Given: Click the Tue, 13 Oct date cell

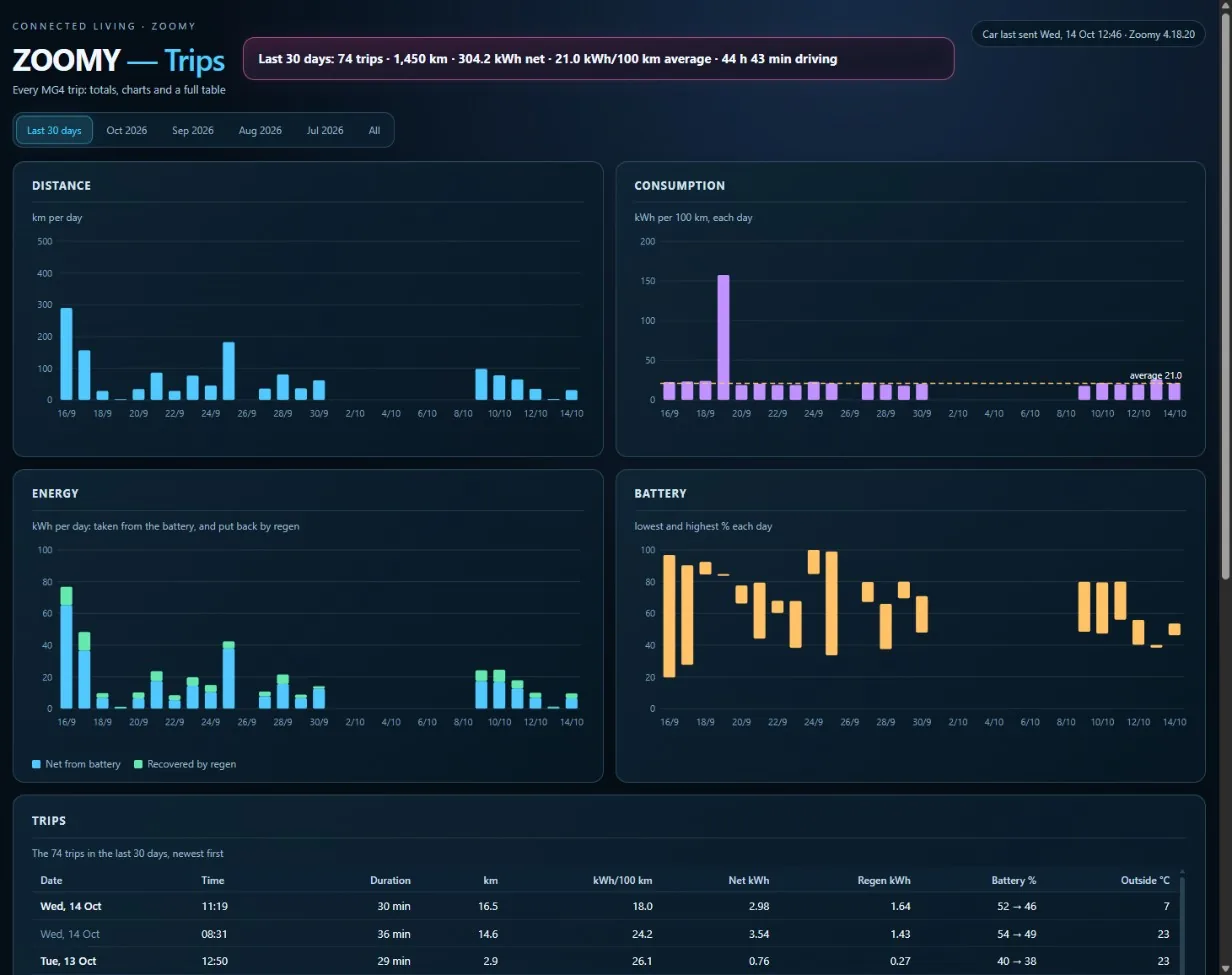Looking at the screenshot, I should (68, 961).
